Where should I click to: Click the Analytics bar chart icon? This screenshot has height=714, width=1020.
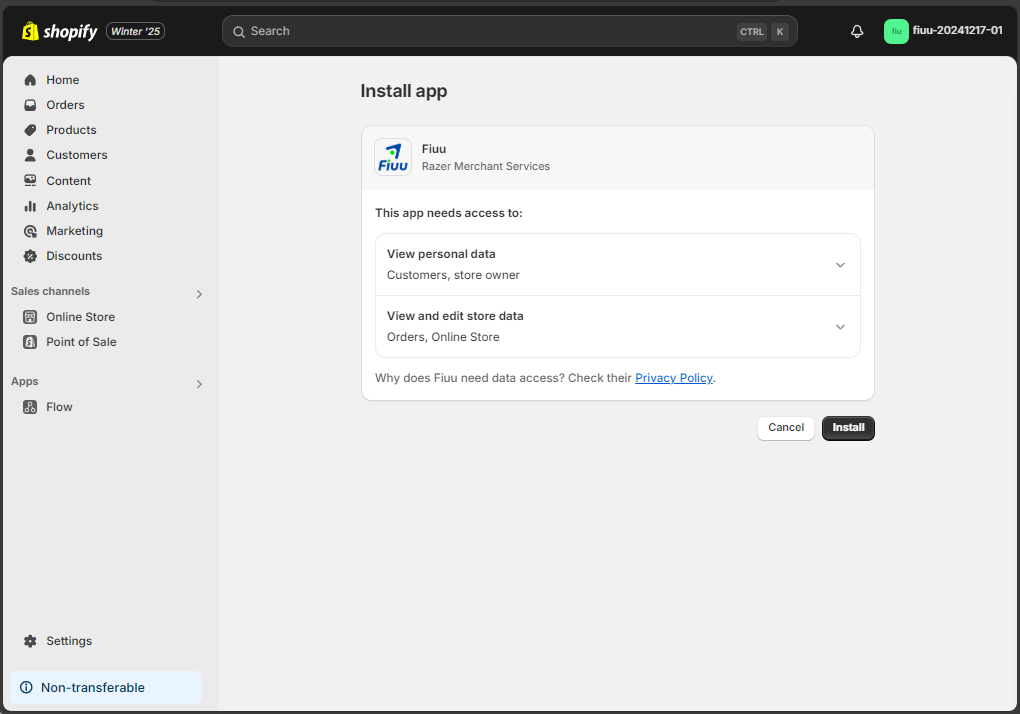(30, 206)
